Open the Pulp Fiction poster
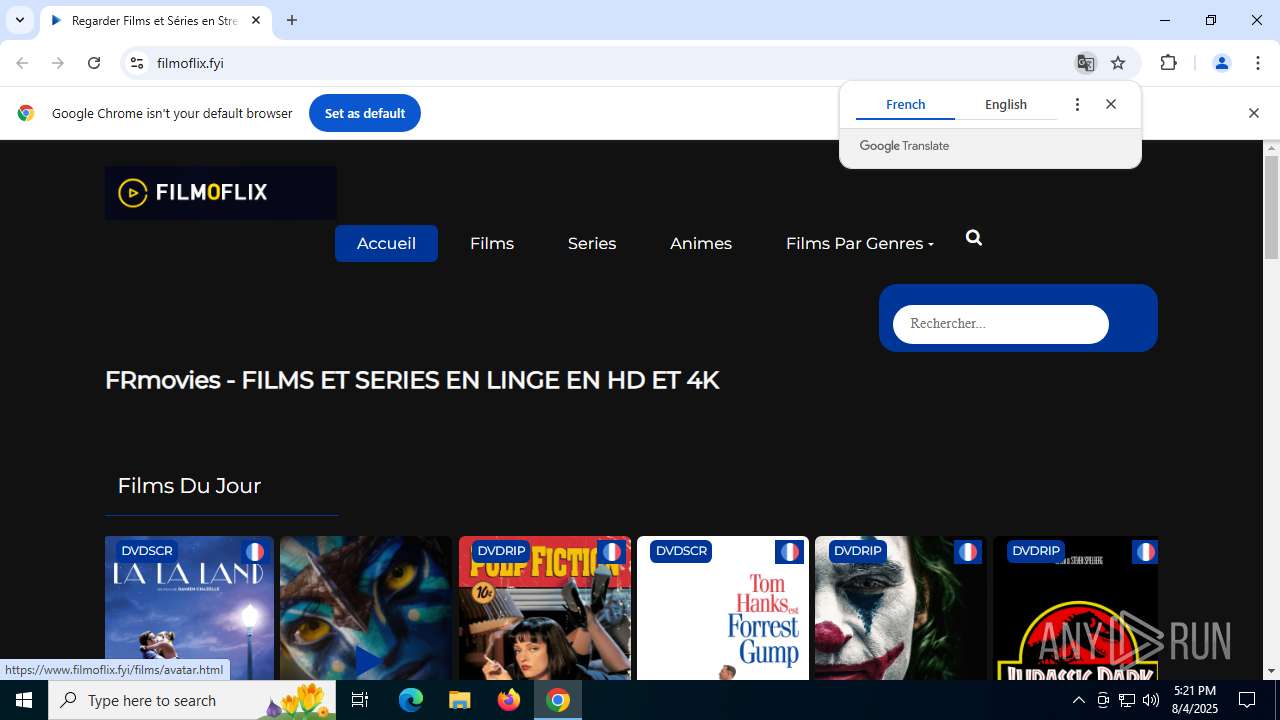 click(545, 608)
